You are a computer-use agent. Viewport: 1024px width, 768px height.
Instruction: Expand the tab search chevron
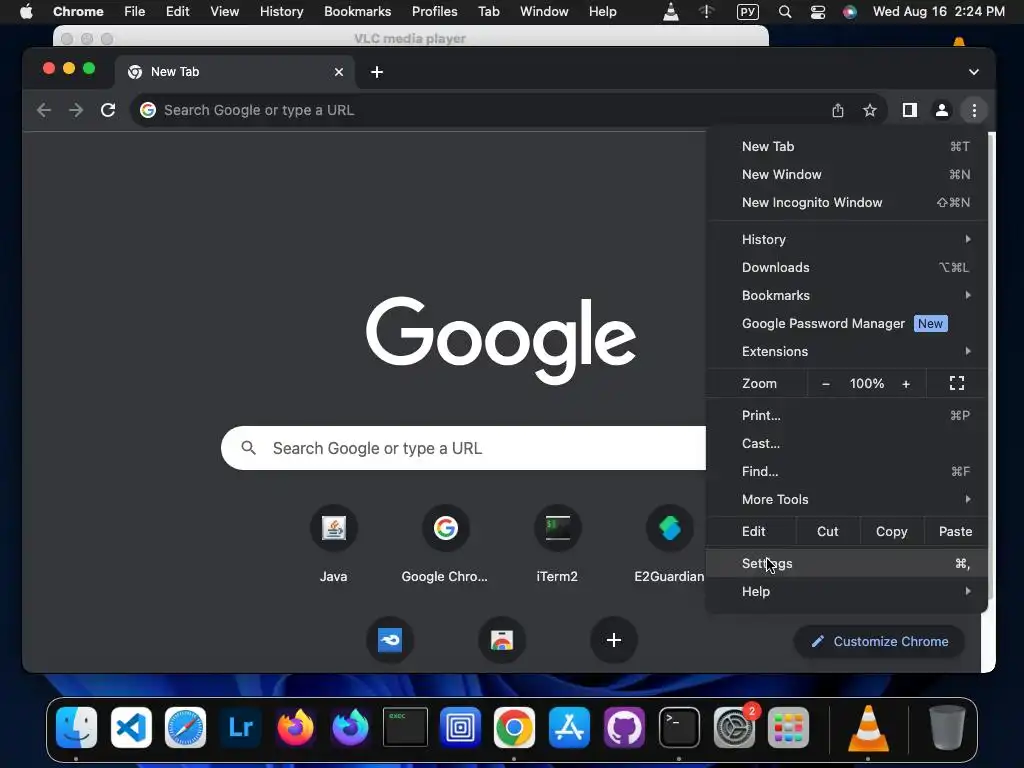click(x=973, y=72)
